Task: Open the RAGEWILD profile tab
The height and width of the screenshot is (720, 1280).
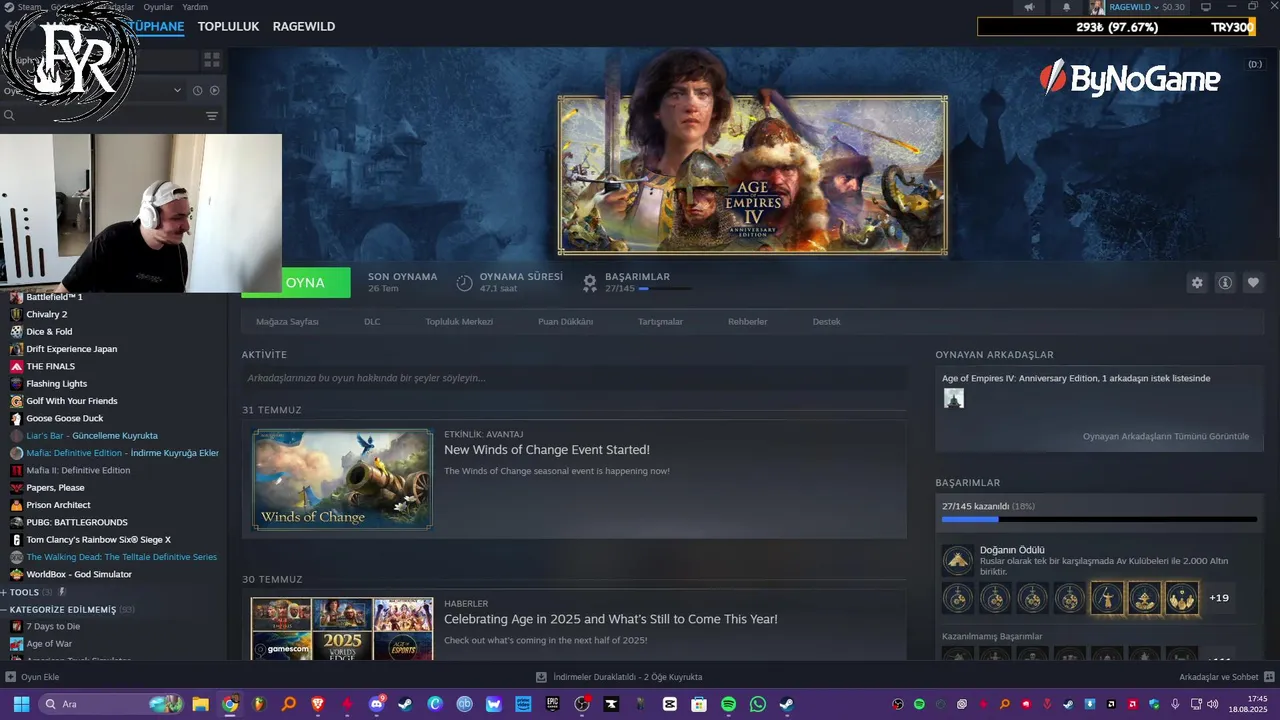Action: 304,26
